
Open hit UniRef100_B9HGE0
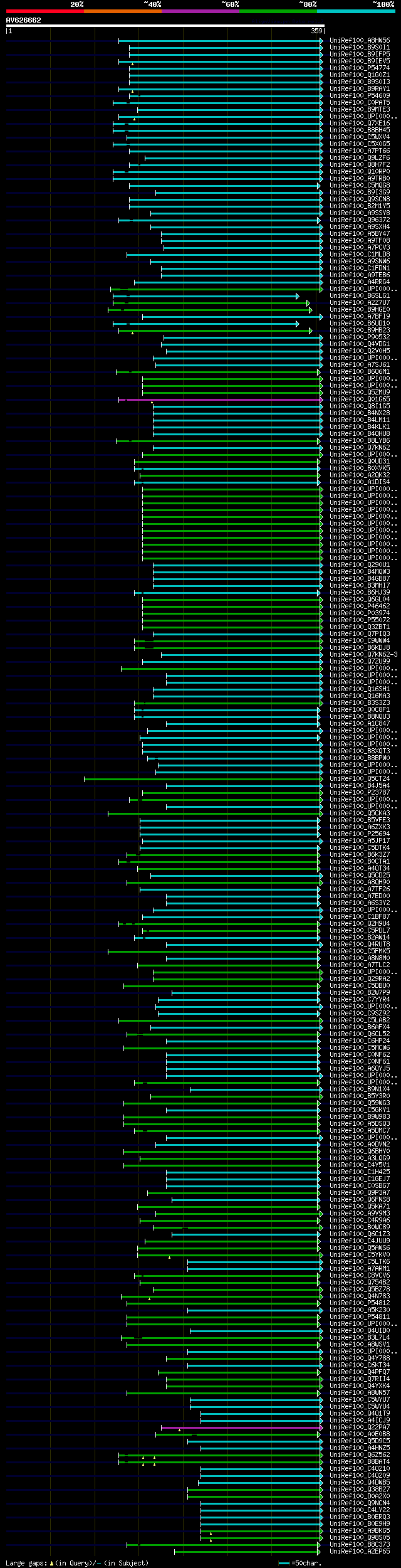(360, 310)
